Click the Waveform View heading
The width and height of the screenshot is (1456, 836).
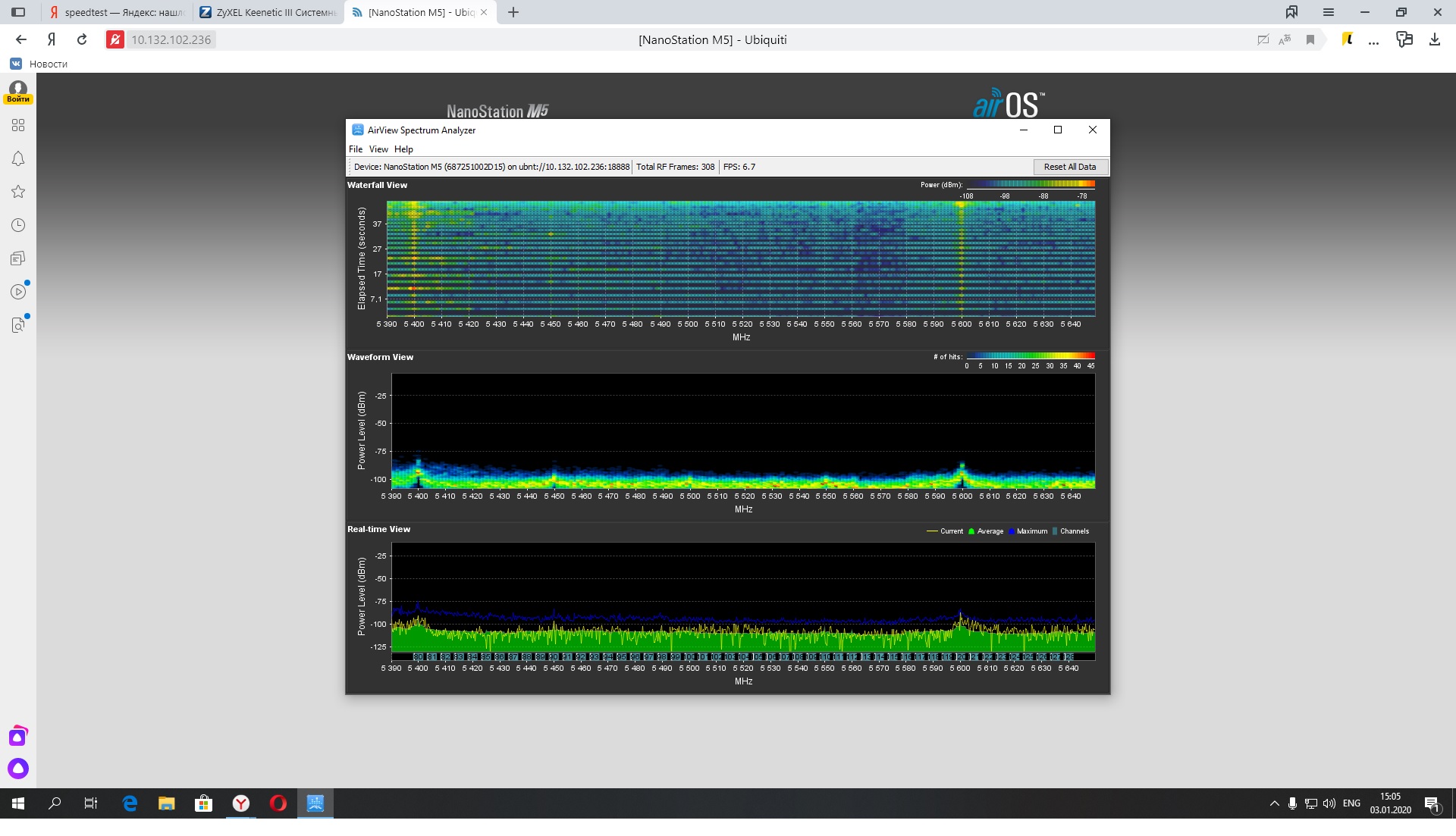click(380, 357)
